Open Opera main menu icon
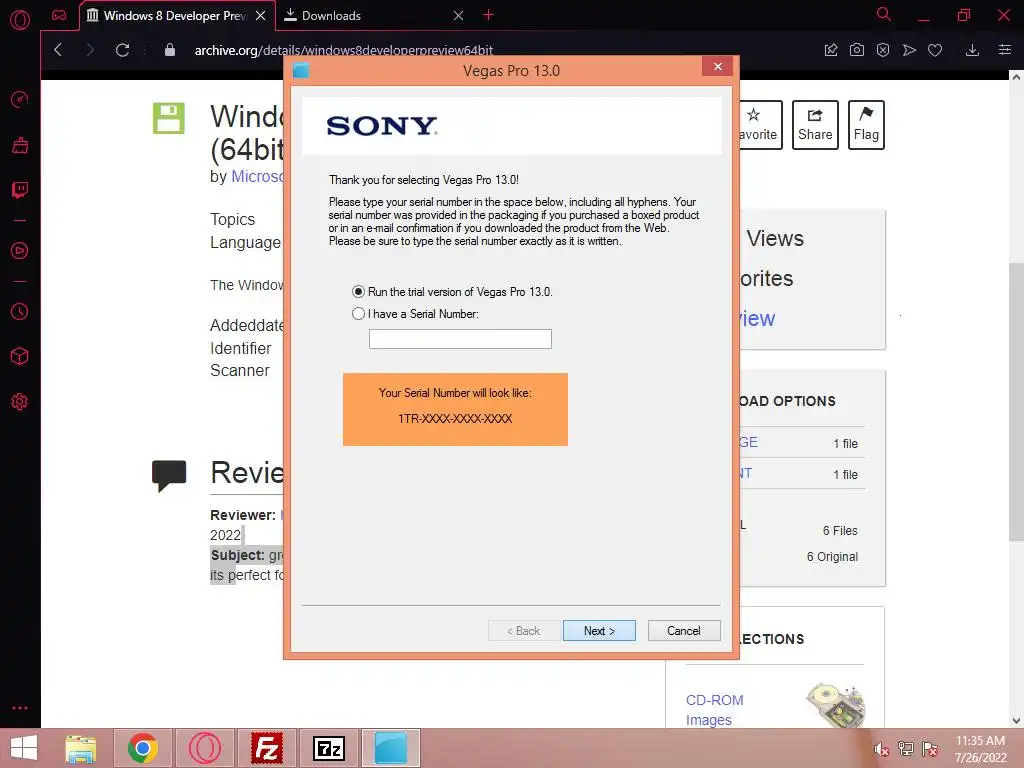The height and width of the screenshot is (768, 1024). 20,20
